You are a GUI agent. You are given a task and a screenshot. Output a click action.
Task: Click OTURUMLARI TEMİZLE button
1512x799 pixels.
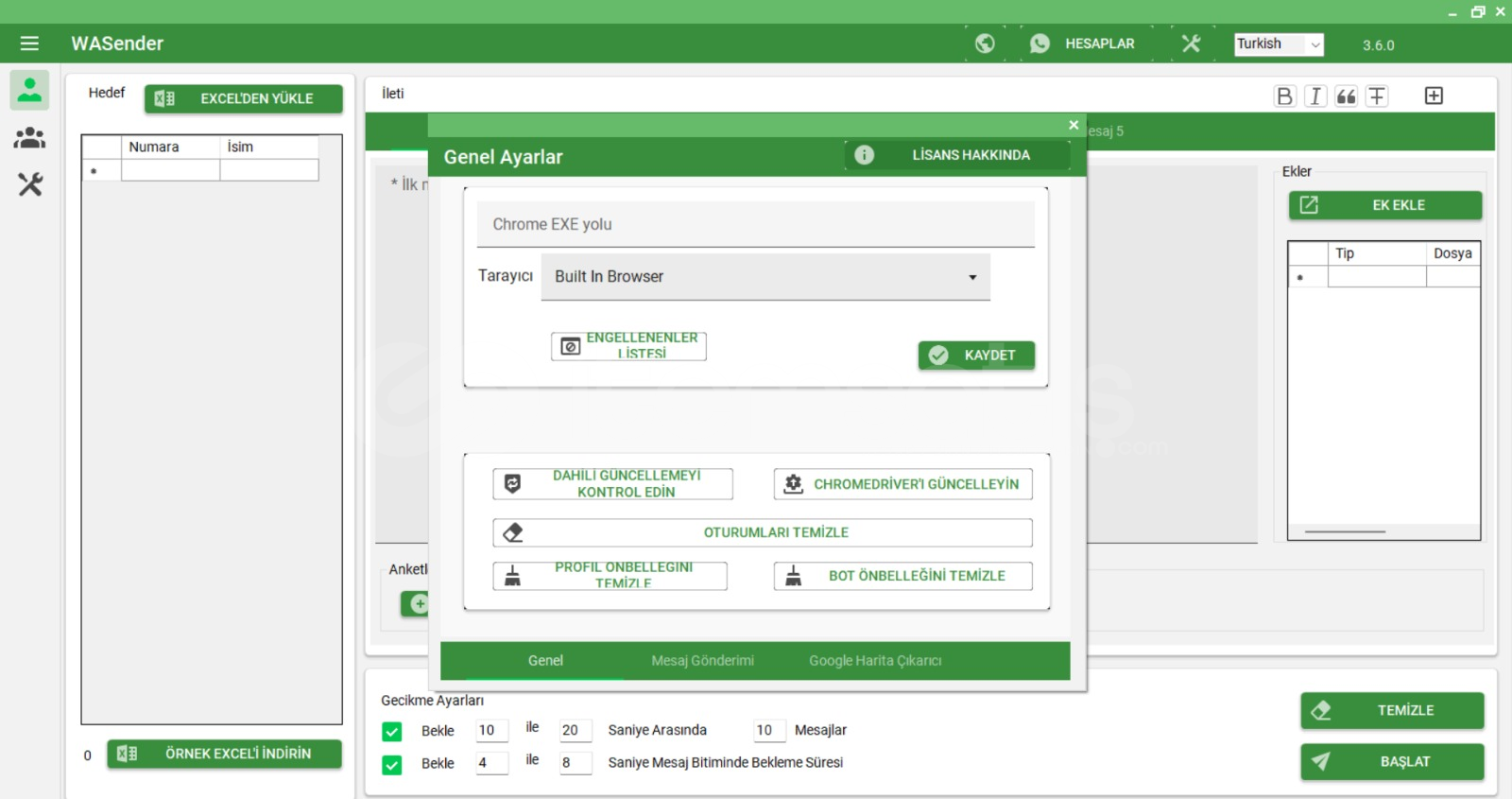pyautogui.click(x=762, y=533)
